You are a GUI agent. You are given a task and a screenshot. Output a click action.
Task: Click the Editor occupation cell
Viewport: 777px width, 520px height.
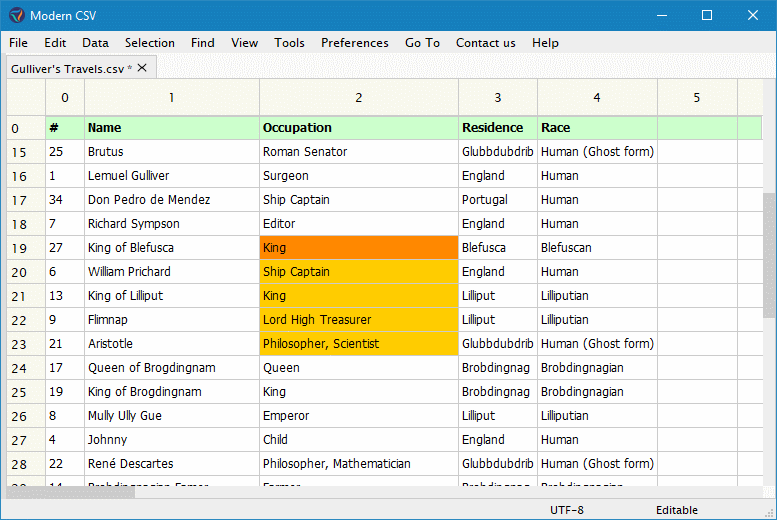point(359,224)
